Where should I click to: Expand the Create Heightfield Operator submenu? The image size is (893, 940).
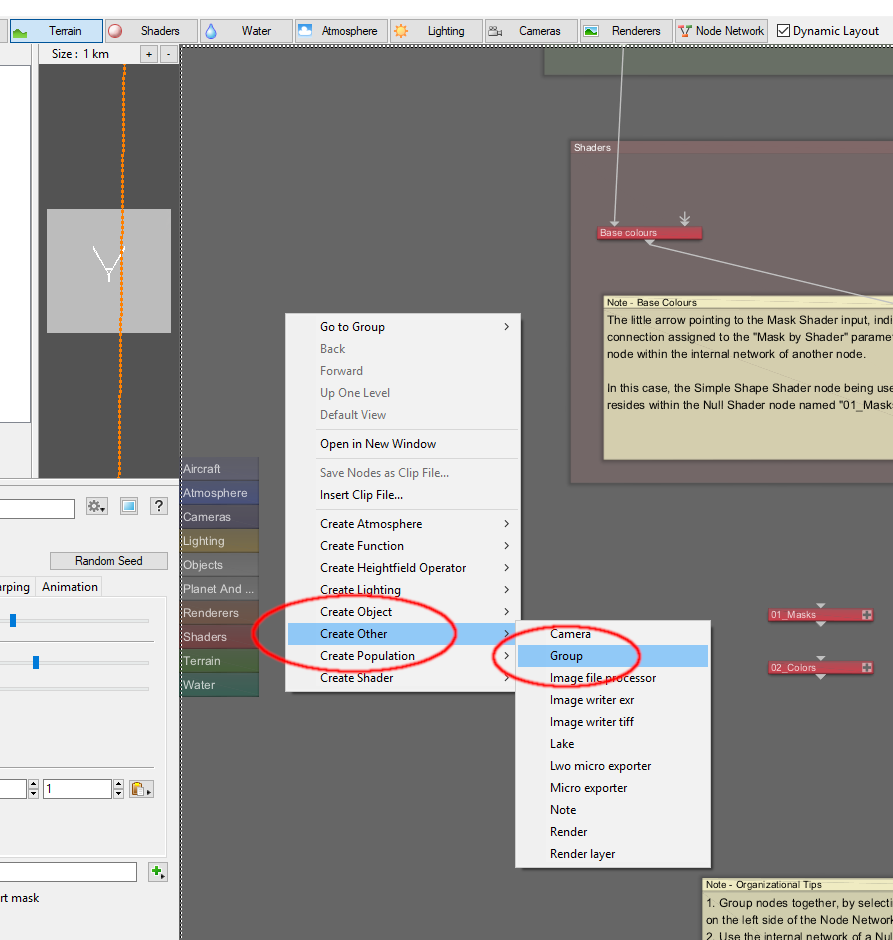click(x=403, y=568)
